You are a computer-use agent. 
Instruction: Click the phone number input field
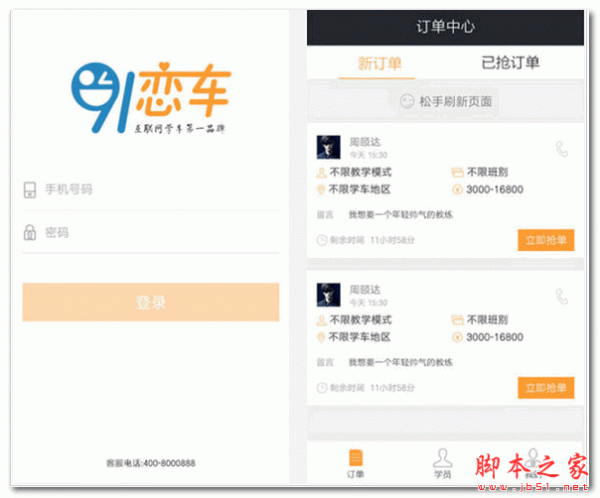pos(151,189)
